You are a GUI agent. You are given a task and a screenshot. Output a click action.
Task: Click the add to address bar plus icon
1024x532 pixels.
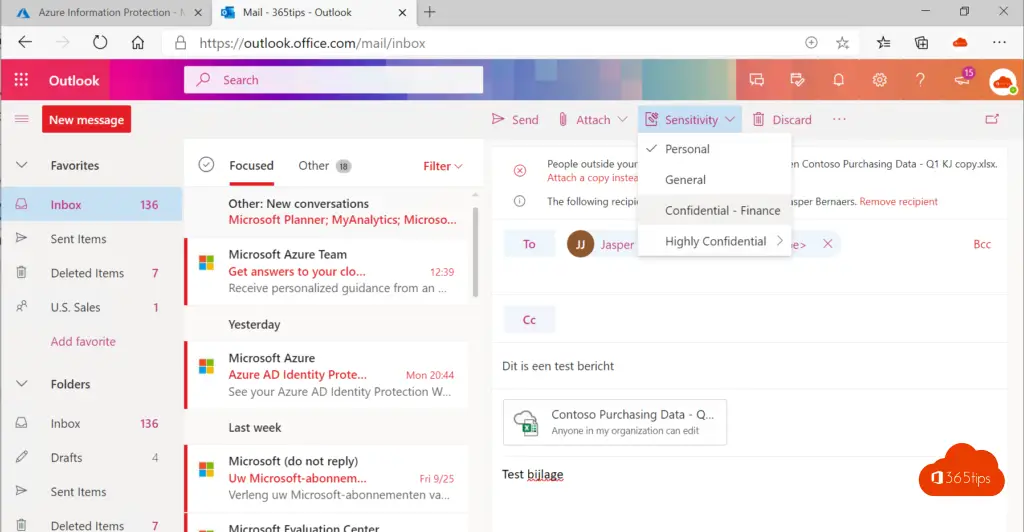click(811, 42)
